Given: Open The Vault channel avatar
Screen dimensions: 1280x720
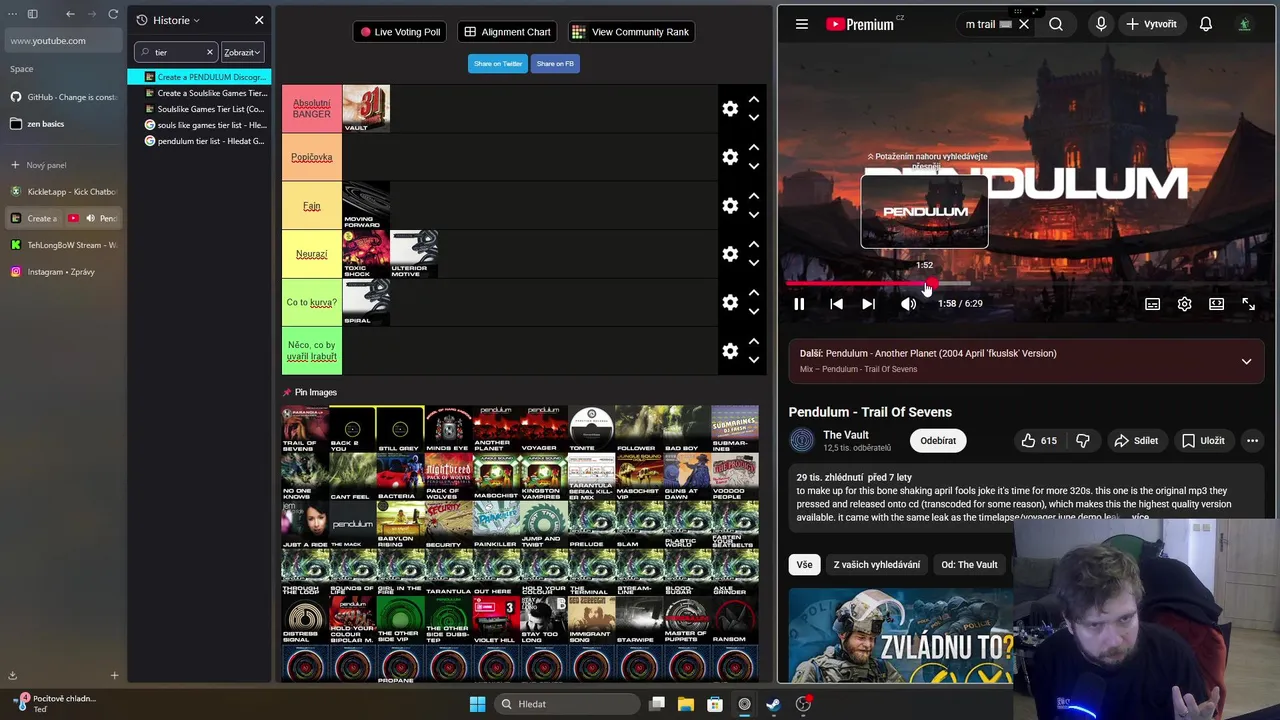Looking at the screenshot, I should coord(802,441).
